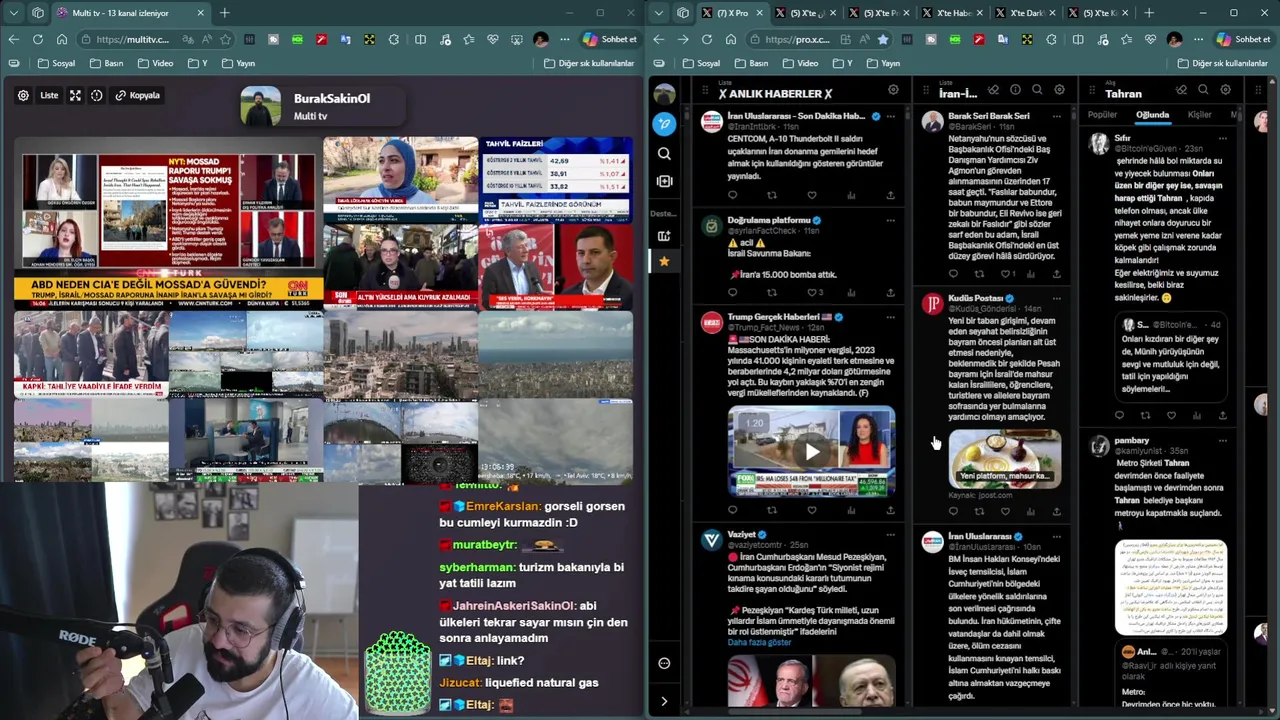1280x720 pixels.
Task: Open jpost.com article card image
Action: 1004,459
